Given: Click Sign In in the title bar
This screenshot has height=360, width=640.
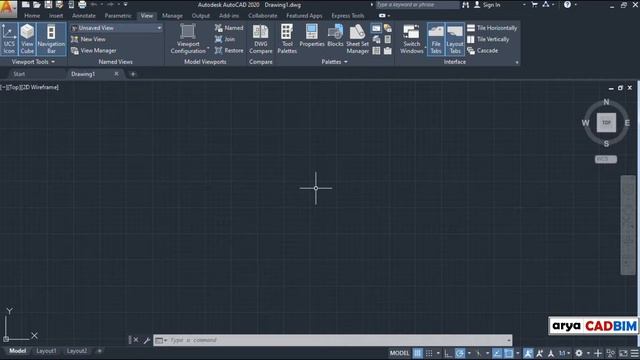Looking at the screenshot, I should [487, 5].
